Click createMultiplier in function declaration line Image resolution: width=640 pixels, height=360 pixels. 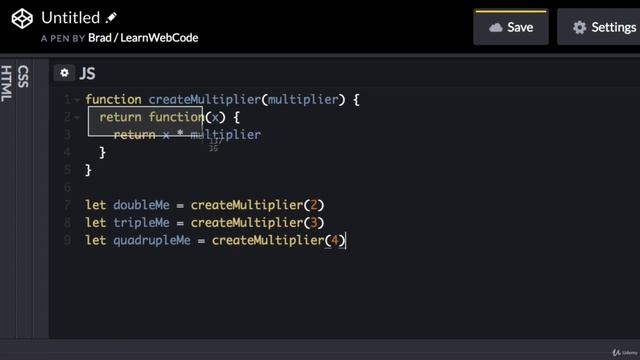pyautogui.click(x=204, y=100)
